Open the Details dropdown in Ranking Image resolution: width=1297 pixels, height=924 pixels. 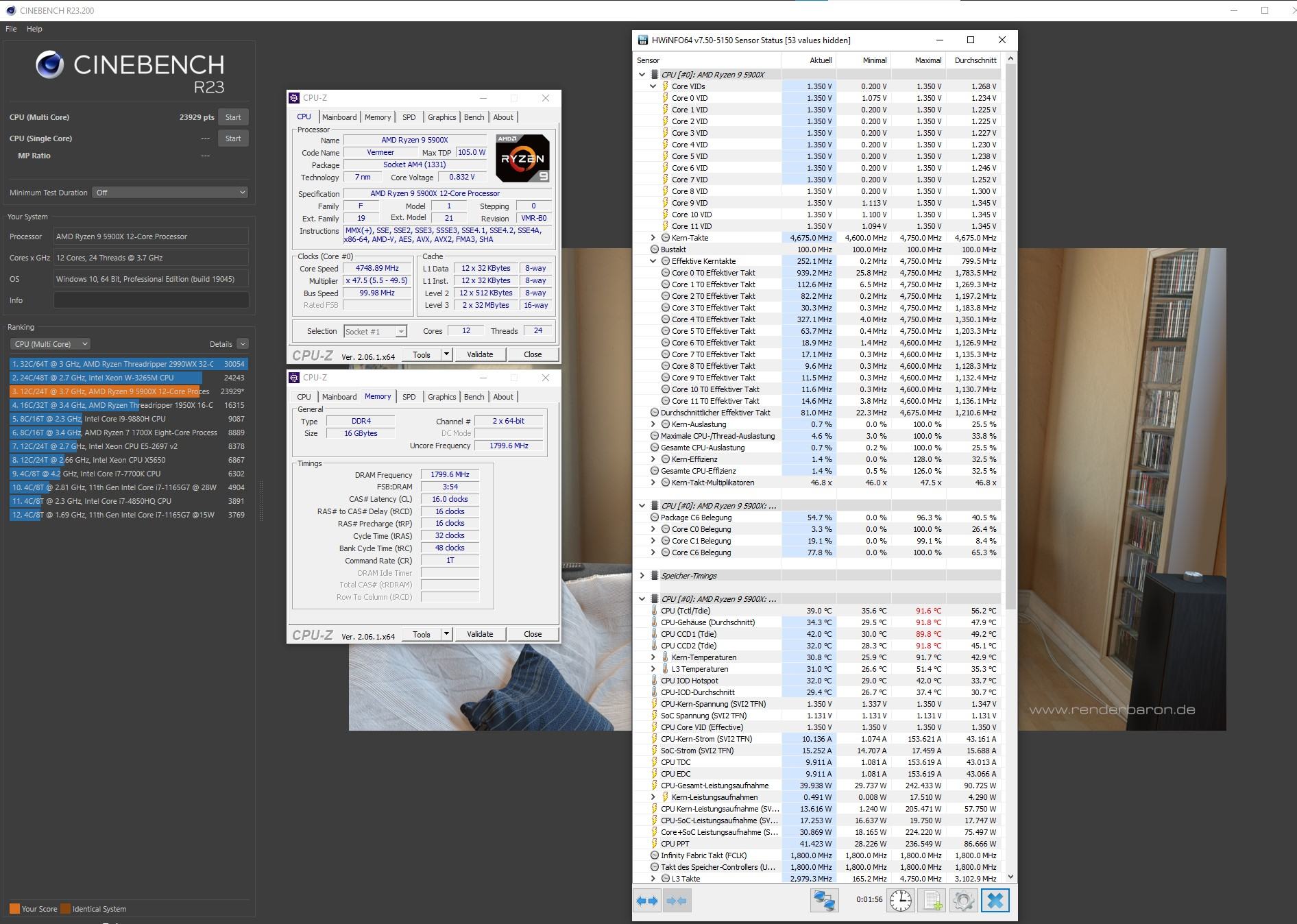pyautogui.click(x=243, y=344)
